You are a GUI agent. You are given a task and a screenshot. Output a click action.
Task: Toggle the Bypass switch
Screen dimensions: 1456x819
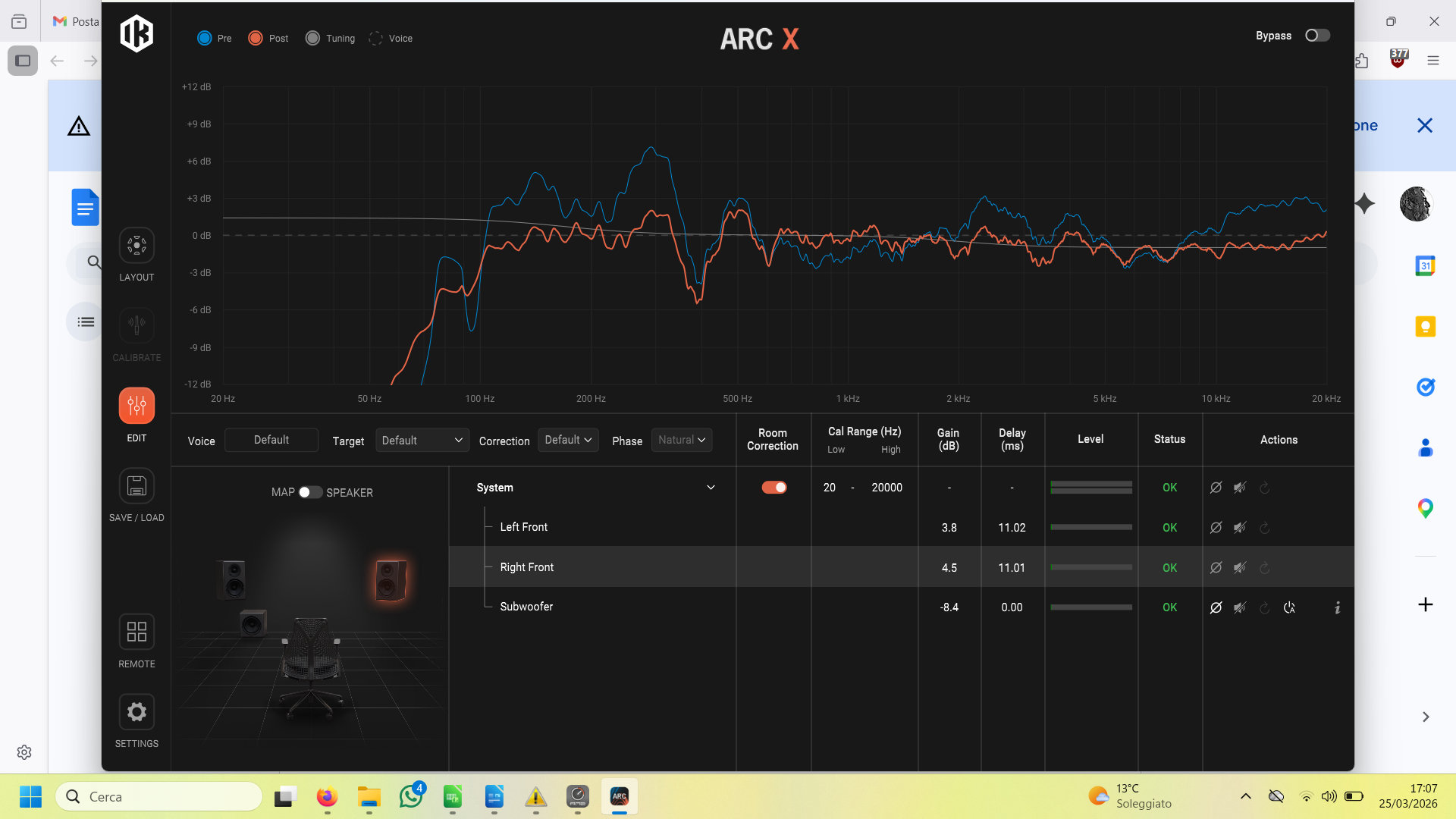pos(1316,36)
